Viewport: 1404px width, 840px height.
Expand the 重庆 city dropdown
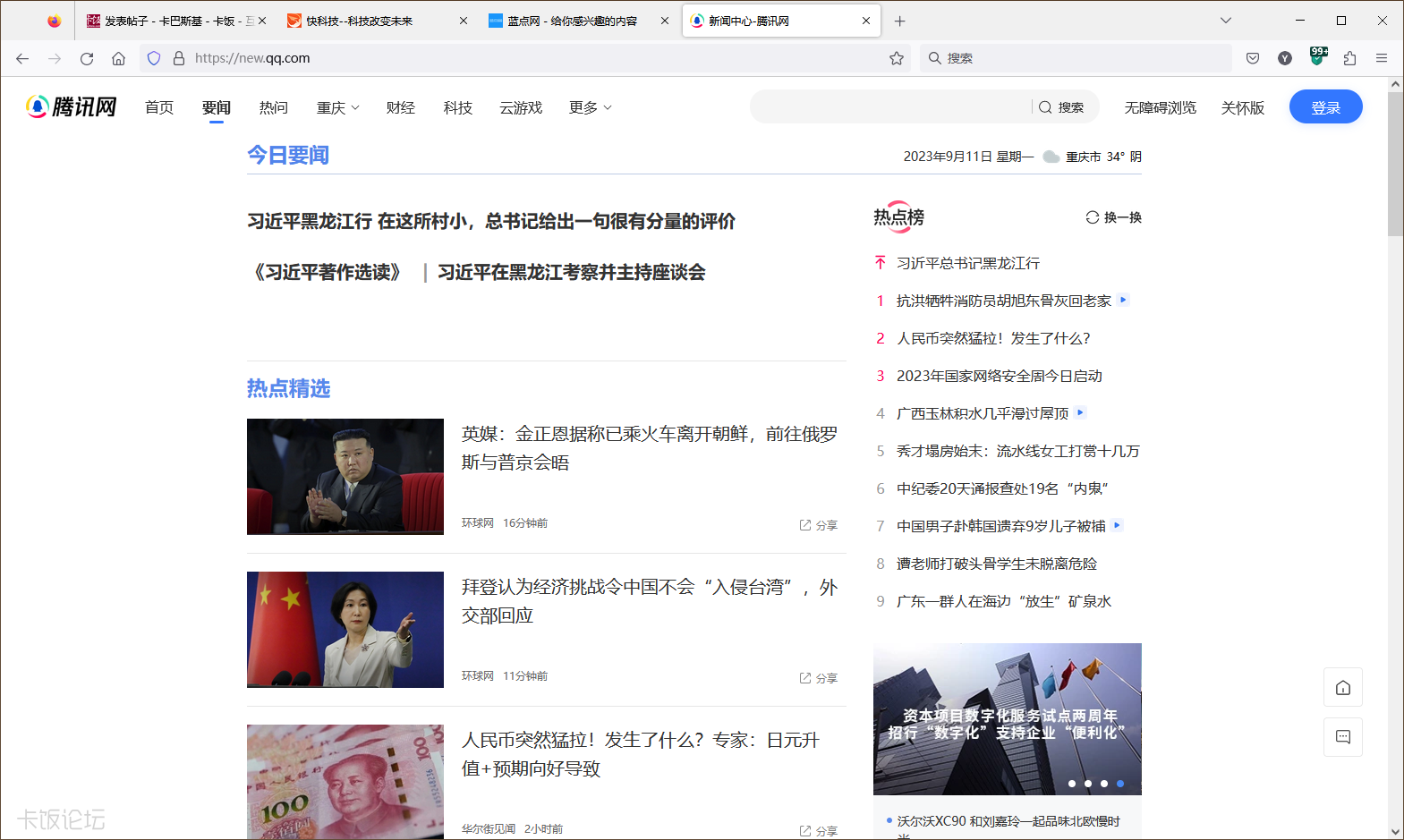[x=338, y=107]
